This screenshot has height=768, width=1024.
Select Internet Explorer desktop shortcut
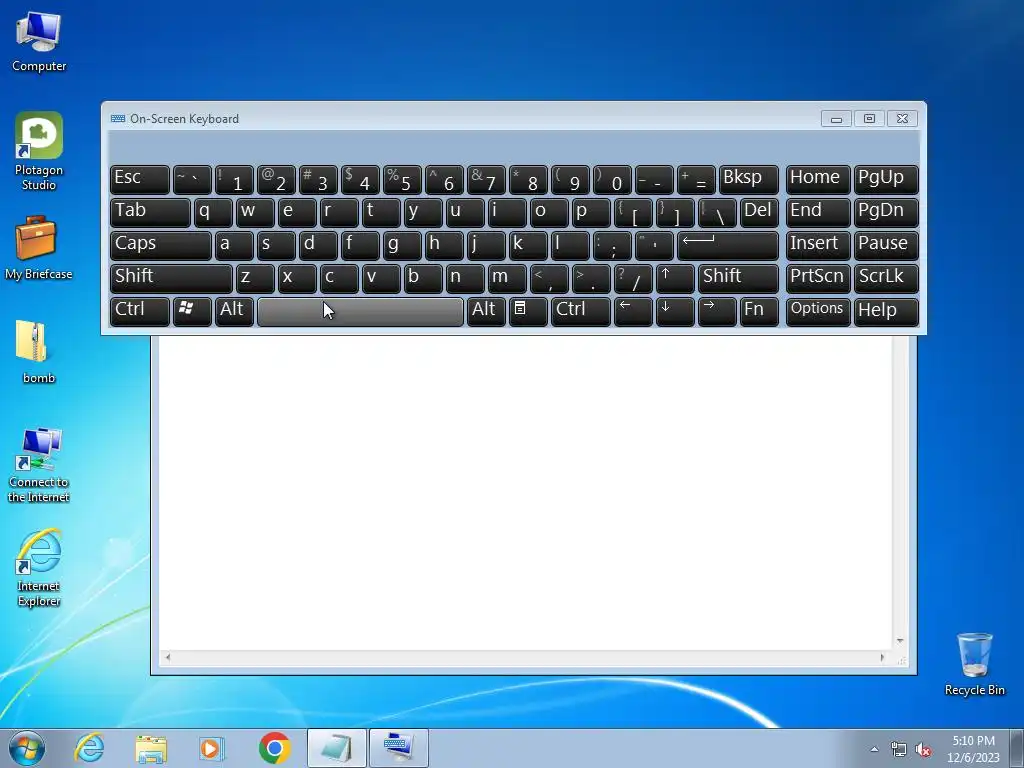[39, 568]
